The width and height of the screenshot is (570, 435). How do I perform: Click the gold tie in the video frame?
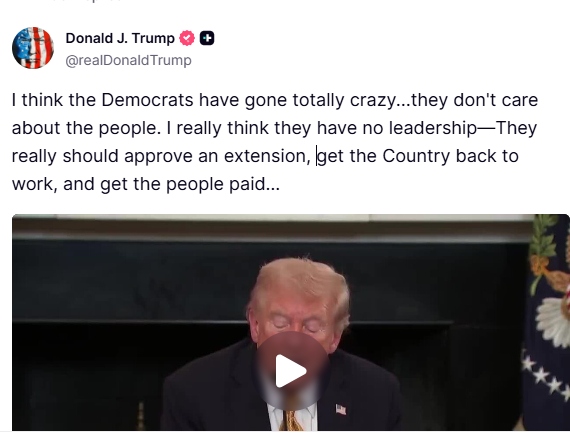click(x=291, y=420)
